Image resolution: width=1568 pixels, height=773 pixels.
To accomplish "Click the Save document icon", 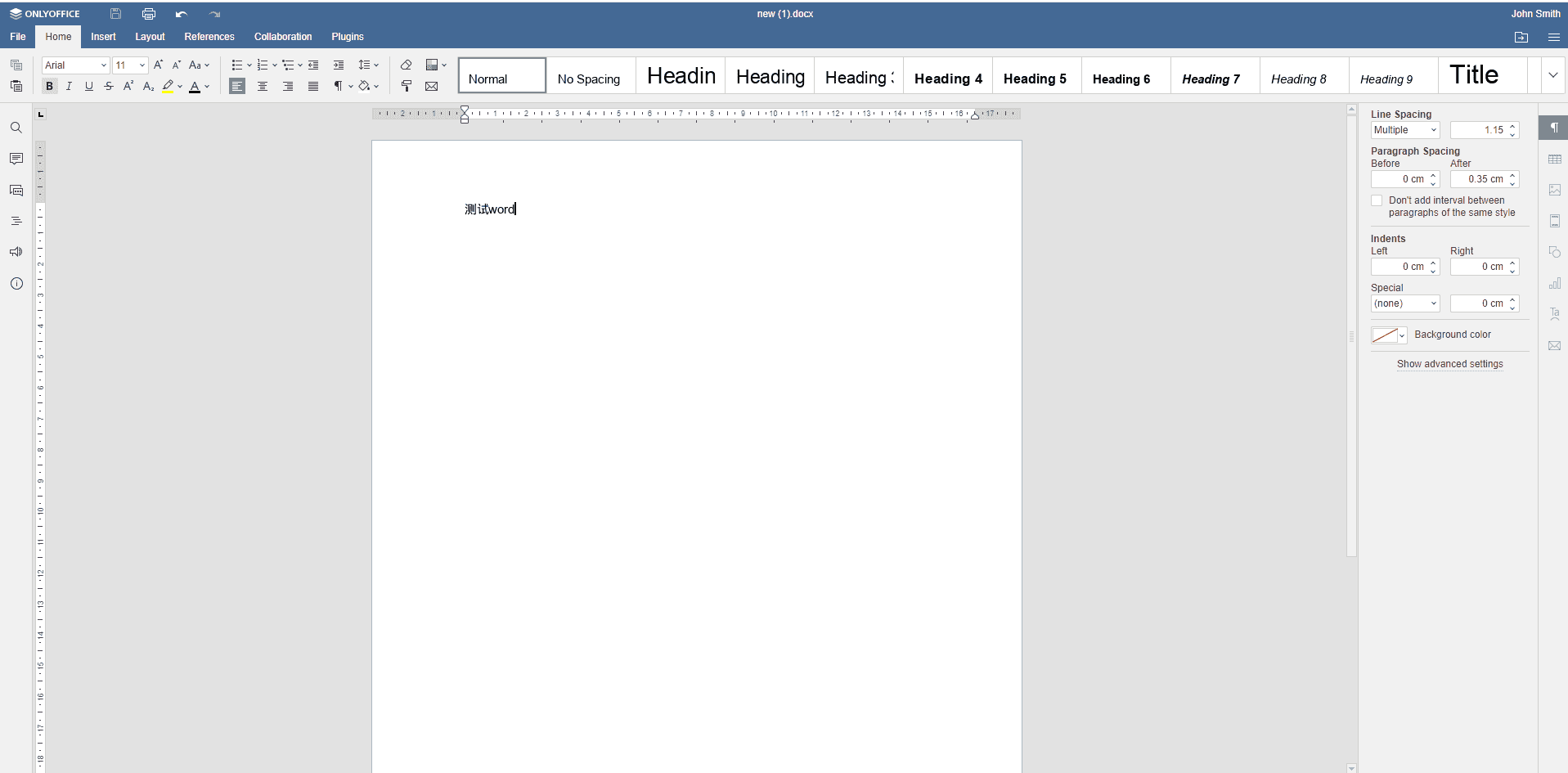I will coord(115,14).
